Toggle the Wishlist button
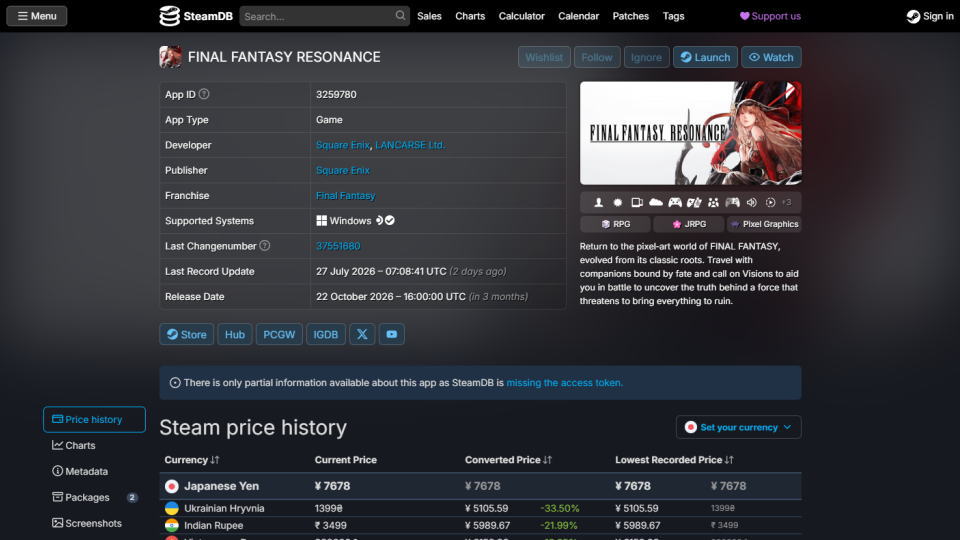 pos(544,57)
